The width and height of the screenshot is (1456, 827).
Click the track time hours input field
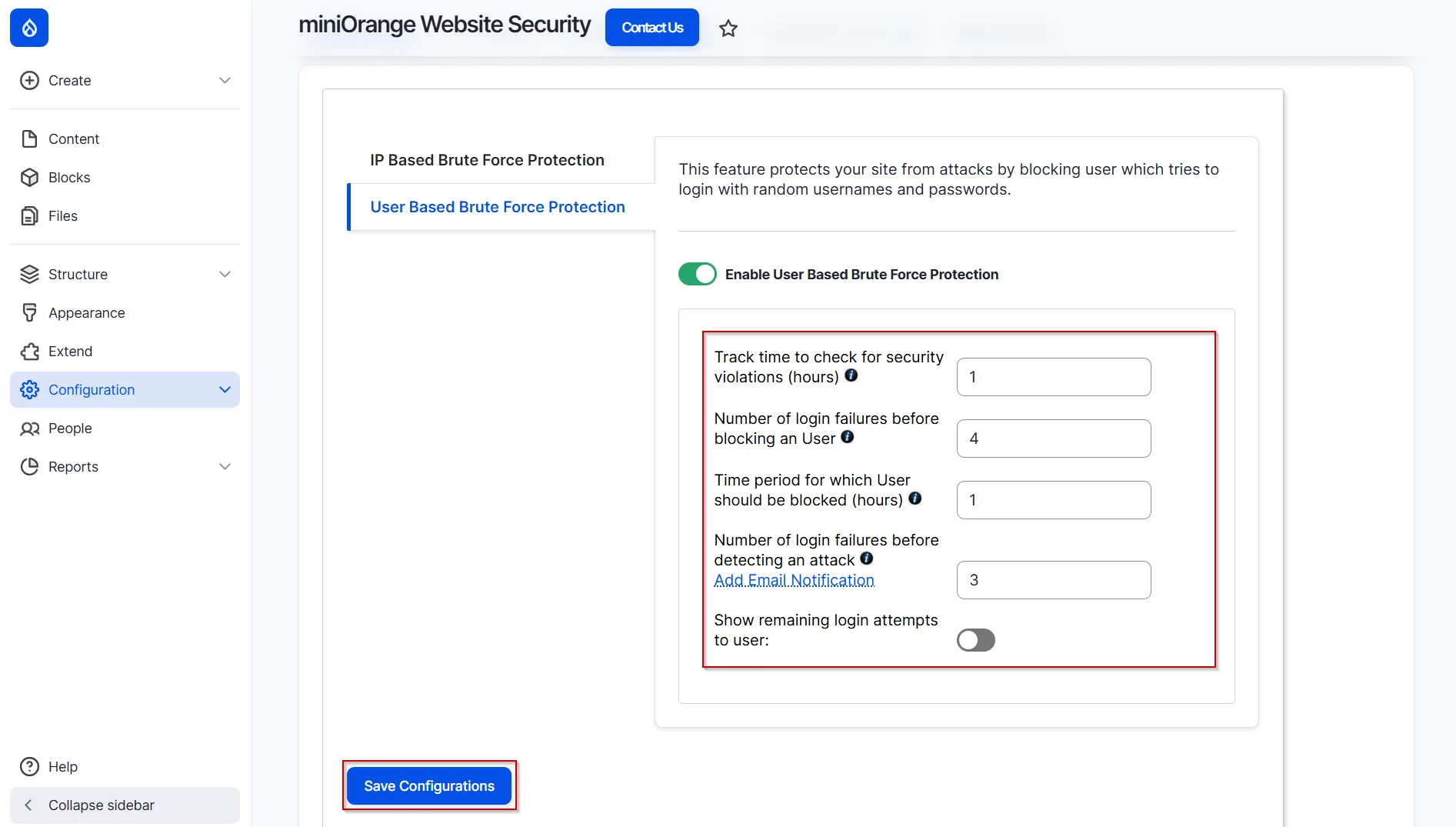[x=1054, y=377]
